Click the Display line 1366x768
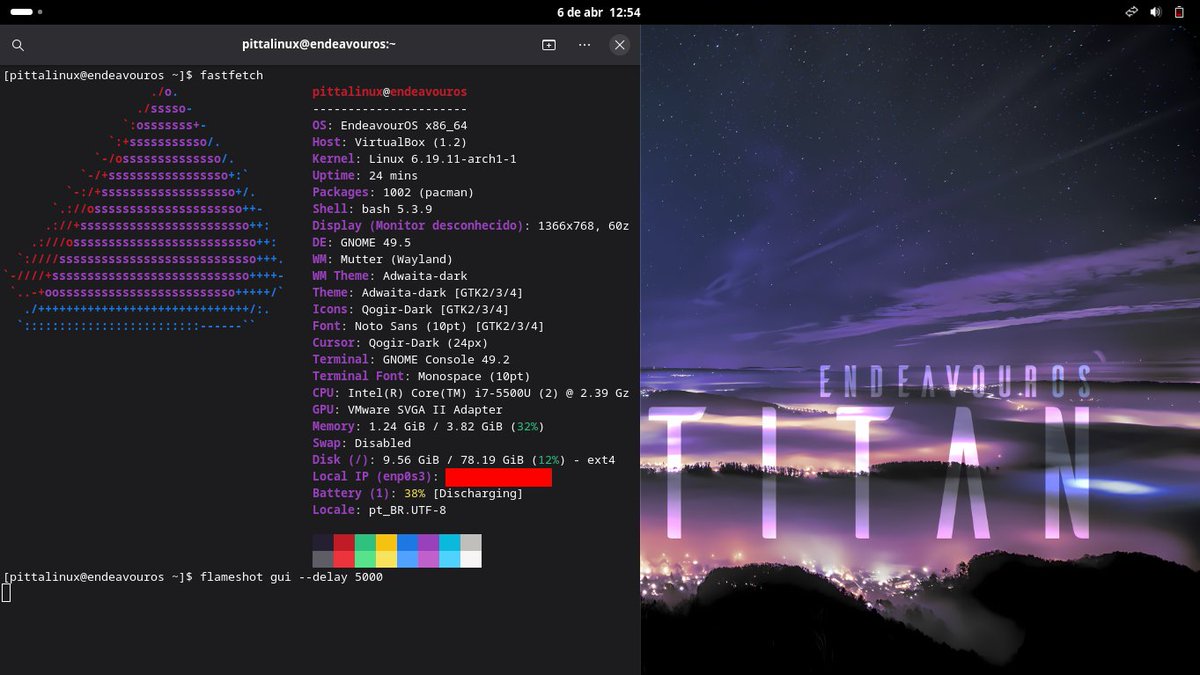 tap(471, 226)
